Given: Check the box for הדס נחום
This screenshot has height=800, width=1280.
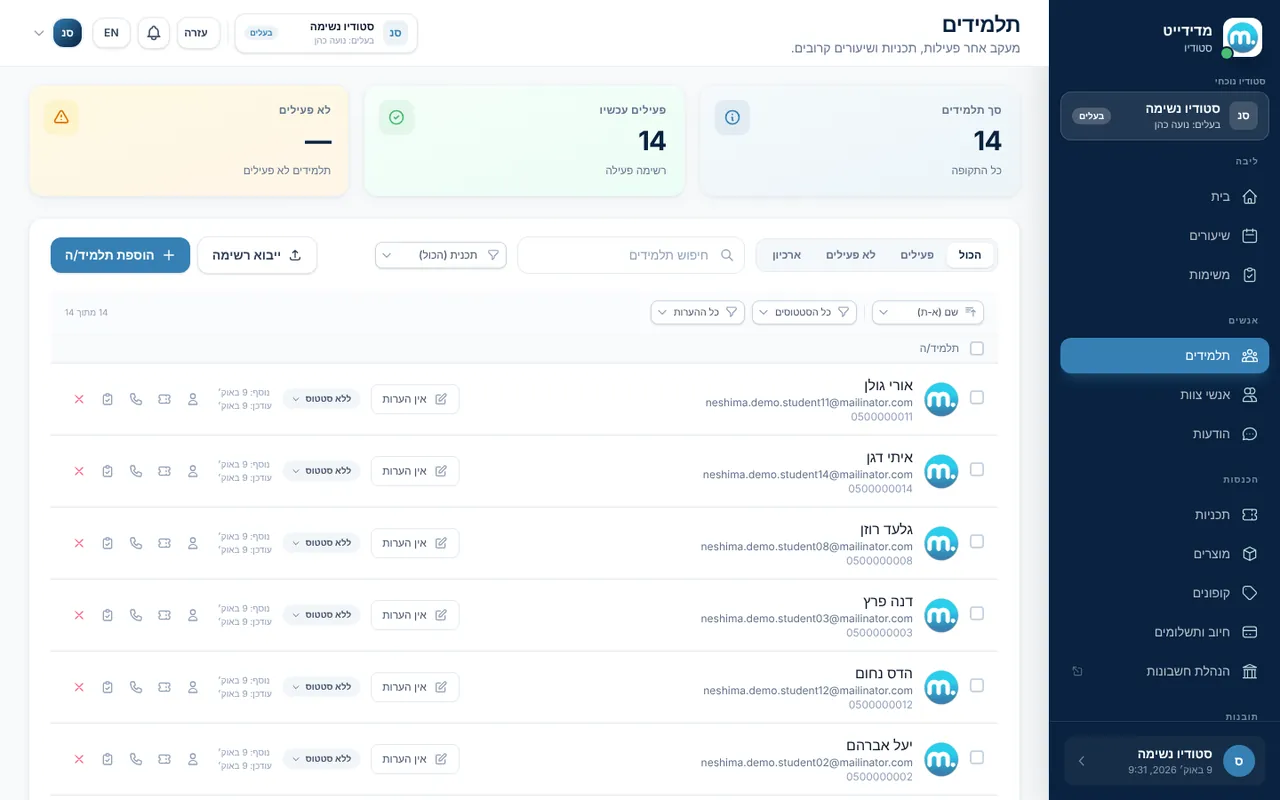Looking at the screenshot, I should coord(977,685).
